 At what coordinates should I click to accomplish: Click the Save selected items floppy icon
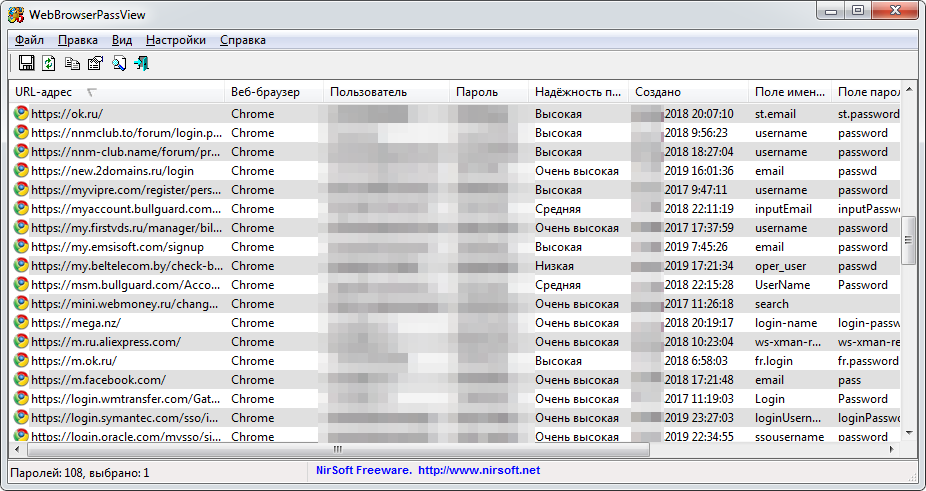point(27,63)
